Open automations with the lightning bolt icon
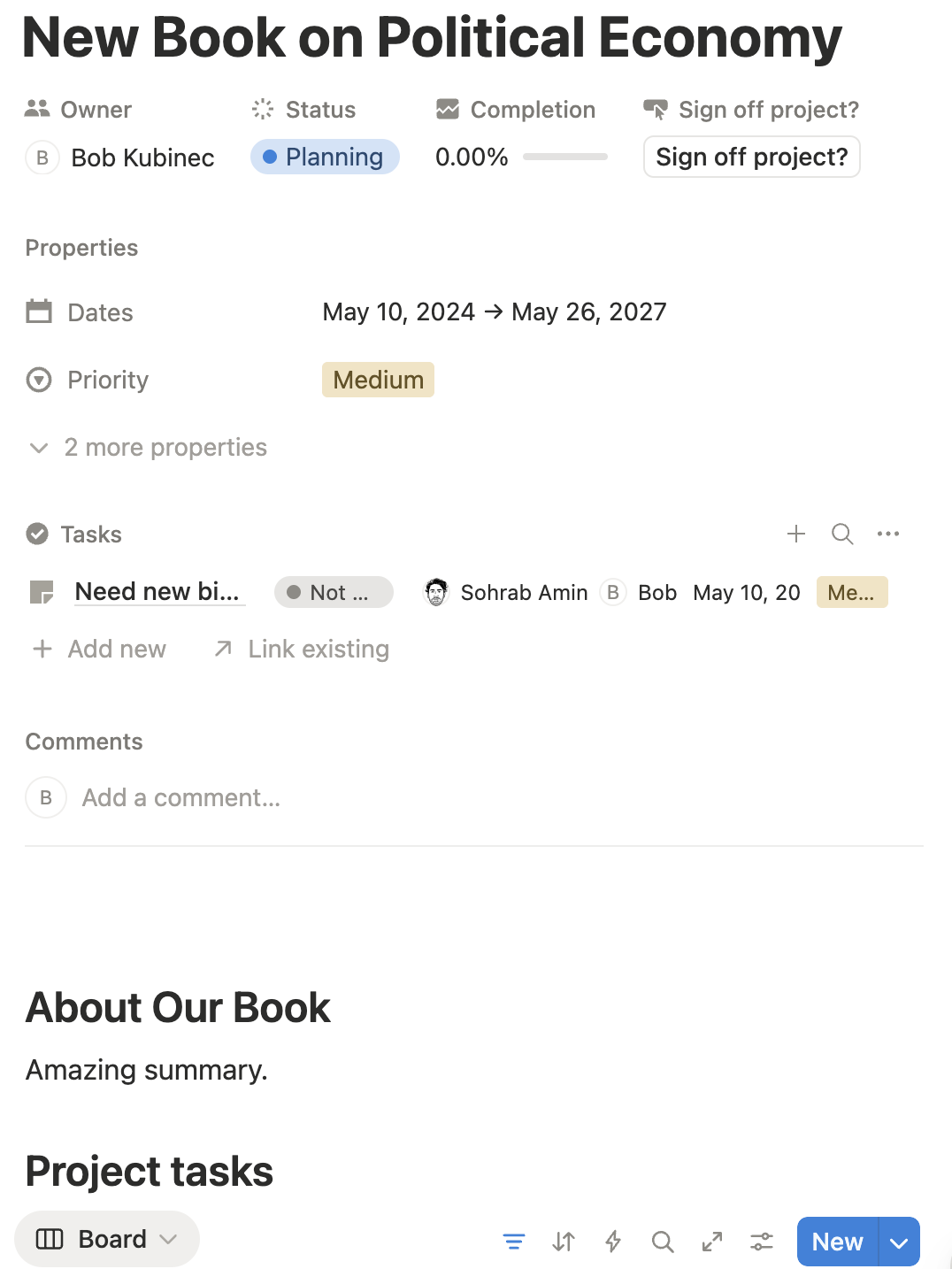Viewport: 952px width, 1269px height. tap(613, 1242)
